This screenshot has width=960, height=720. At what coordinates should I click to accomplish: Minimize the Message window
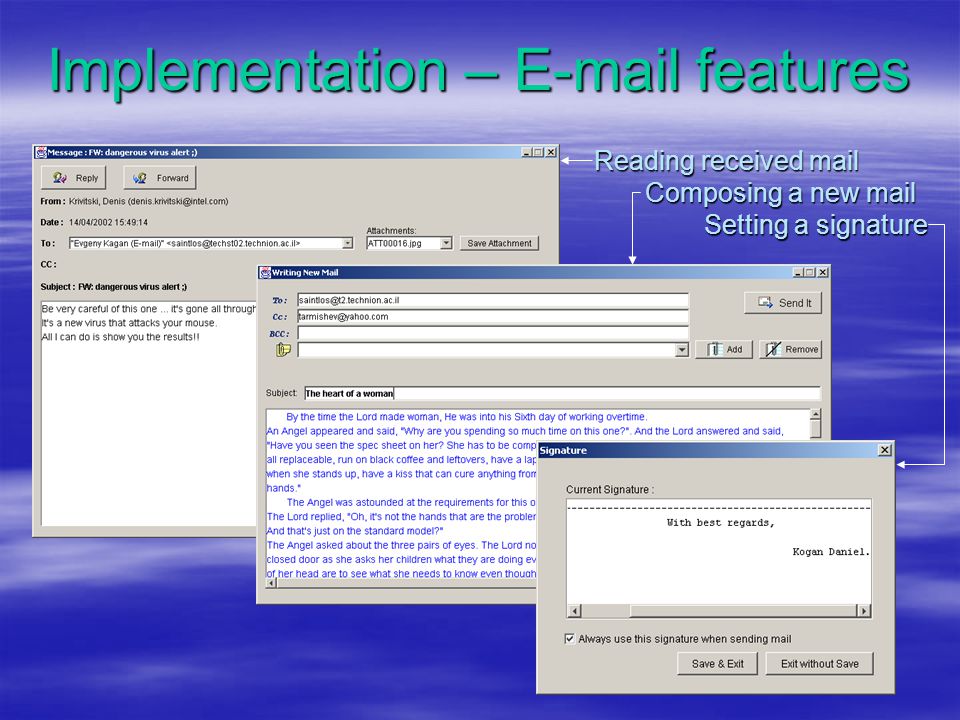click(527, 152)
